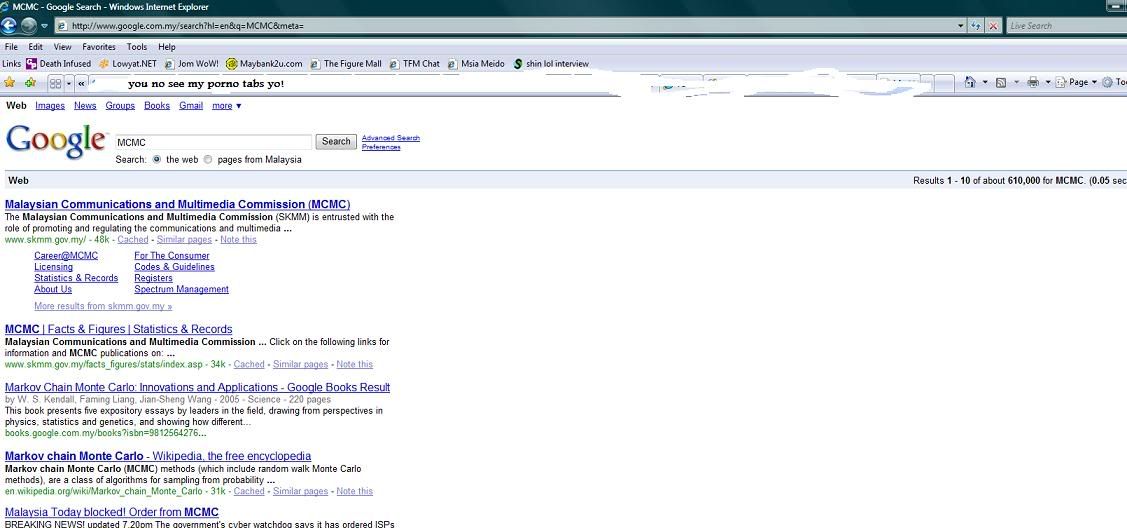Open the Quick Tabs grid view

(x=56, y=83)
